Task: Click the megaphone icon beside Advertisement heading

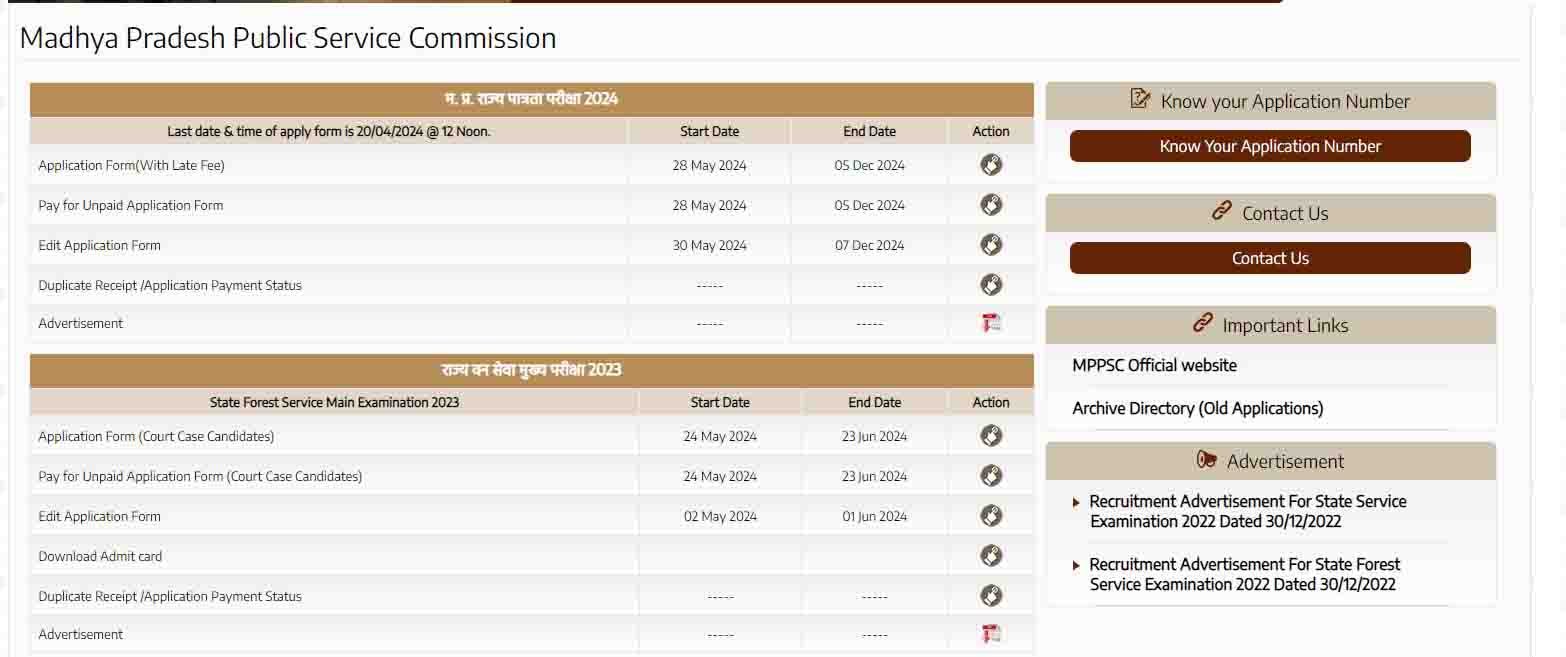Action: [x=1206, y=460]
